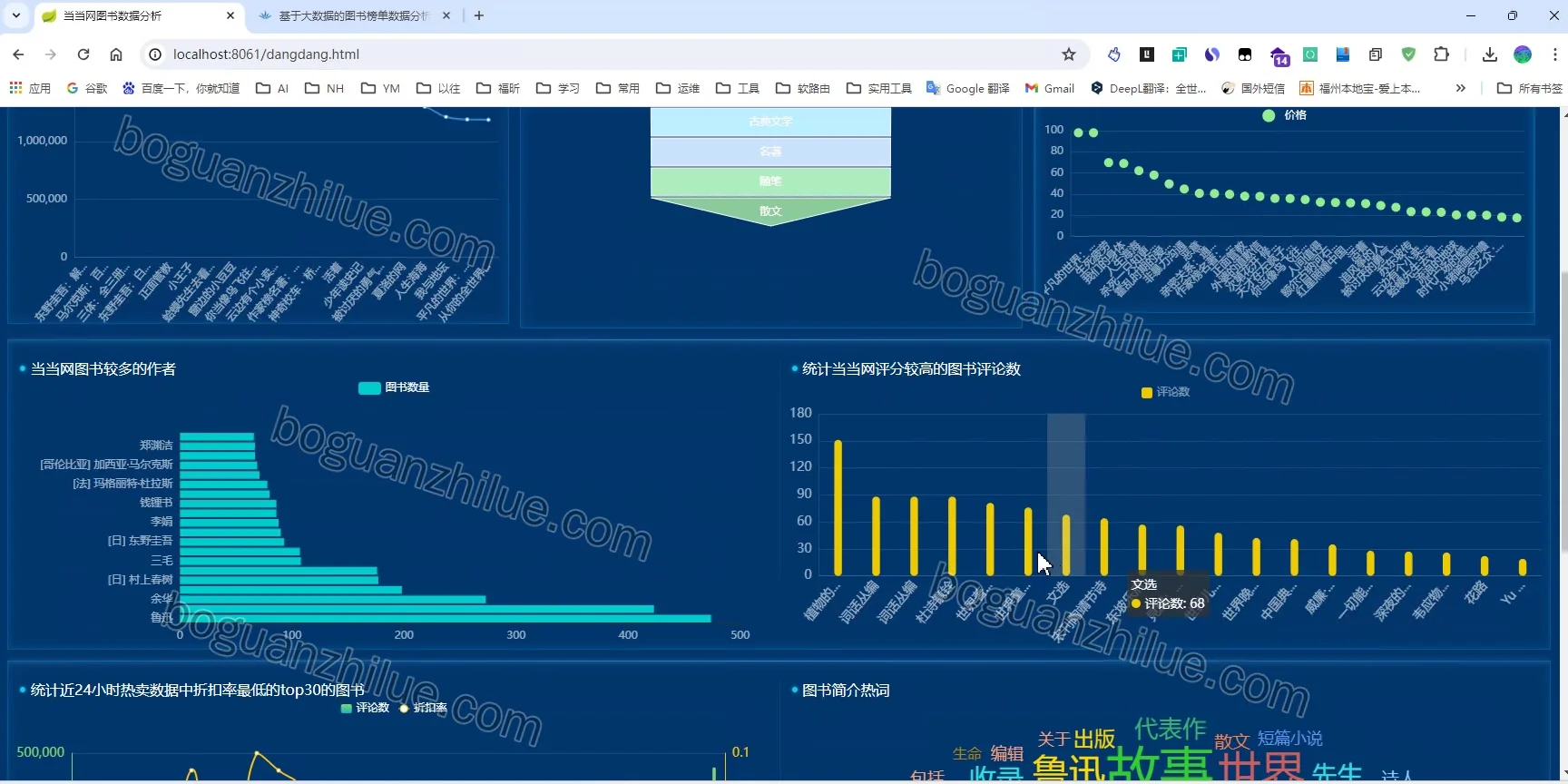Viewport: 1568px width, 784px height.
Task: Open the apps grid shortcut
Action: tap(30, 88)
